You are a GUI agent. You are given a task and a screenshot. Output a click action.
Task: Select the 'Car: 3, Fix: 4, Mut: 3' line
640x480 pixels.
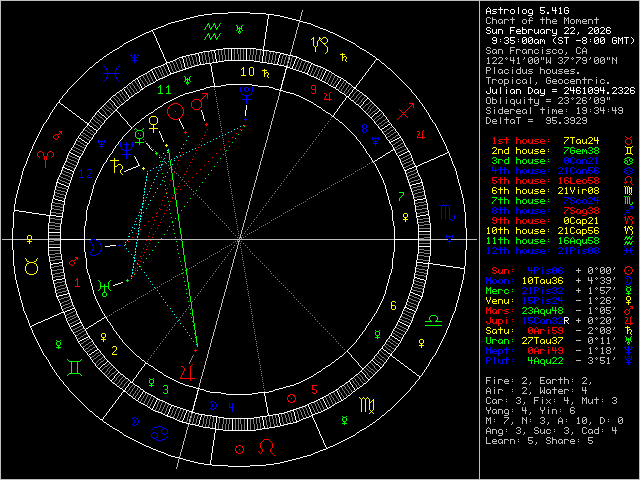click(x=551, y=400)
